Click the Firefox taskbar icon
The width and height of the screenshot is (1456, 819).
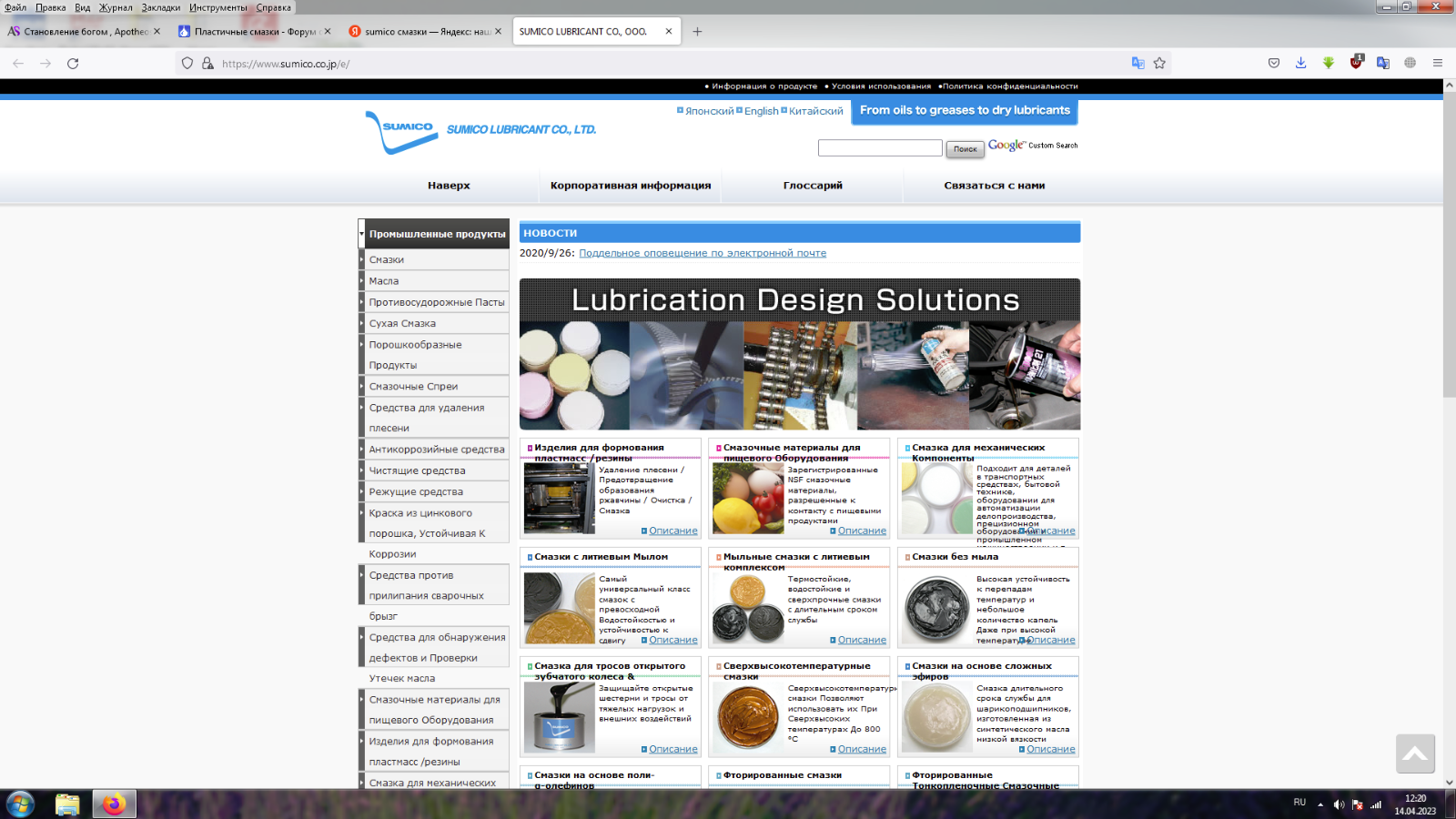(x=114, y=804)
